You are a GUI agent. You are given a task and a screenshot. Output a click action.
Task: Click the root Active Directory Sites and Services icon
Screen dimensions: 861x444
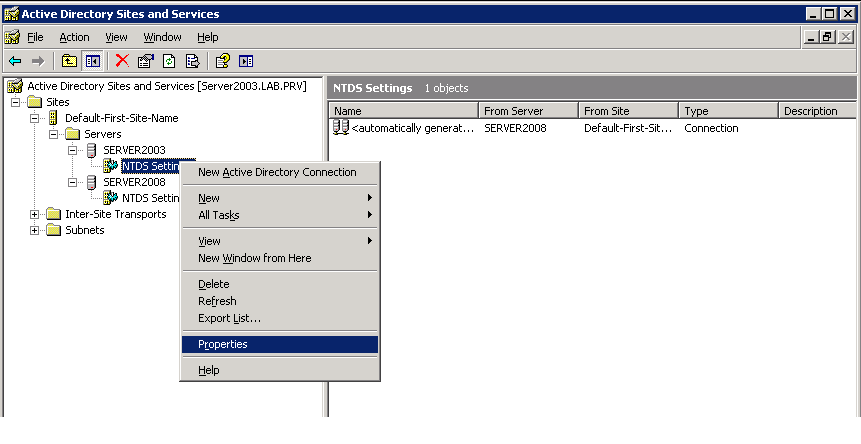pyautogui.click(x=16, y=86)
